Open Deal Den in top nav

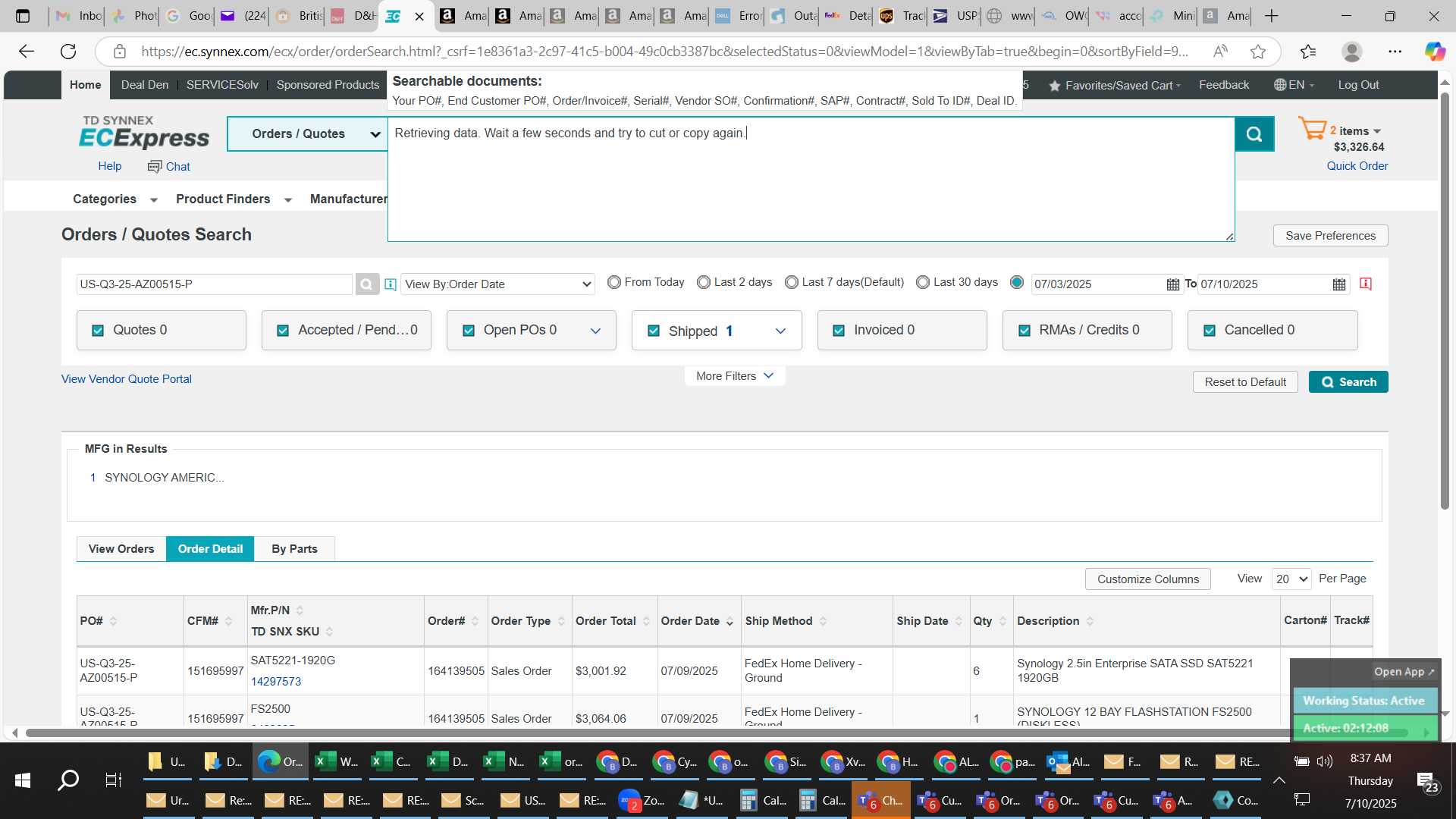tap(145, 85)
